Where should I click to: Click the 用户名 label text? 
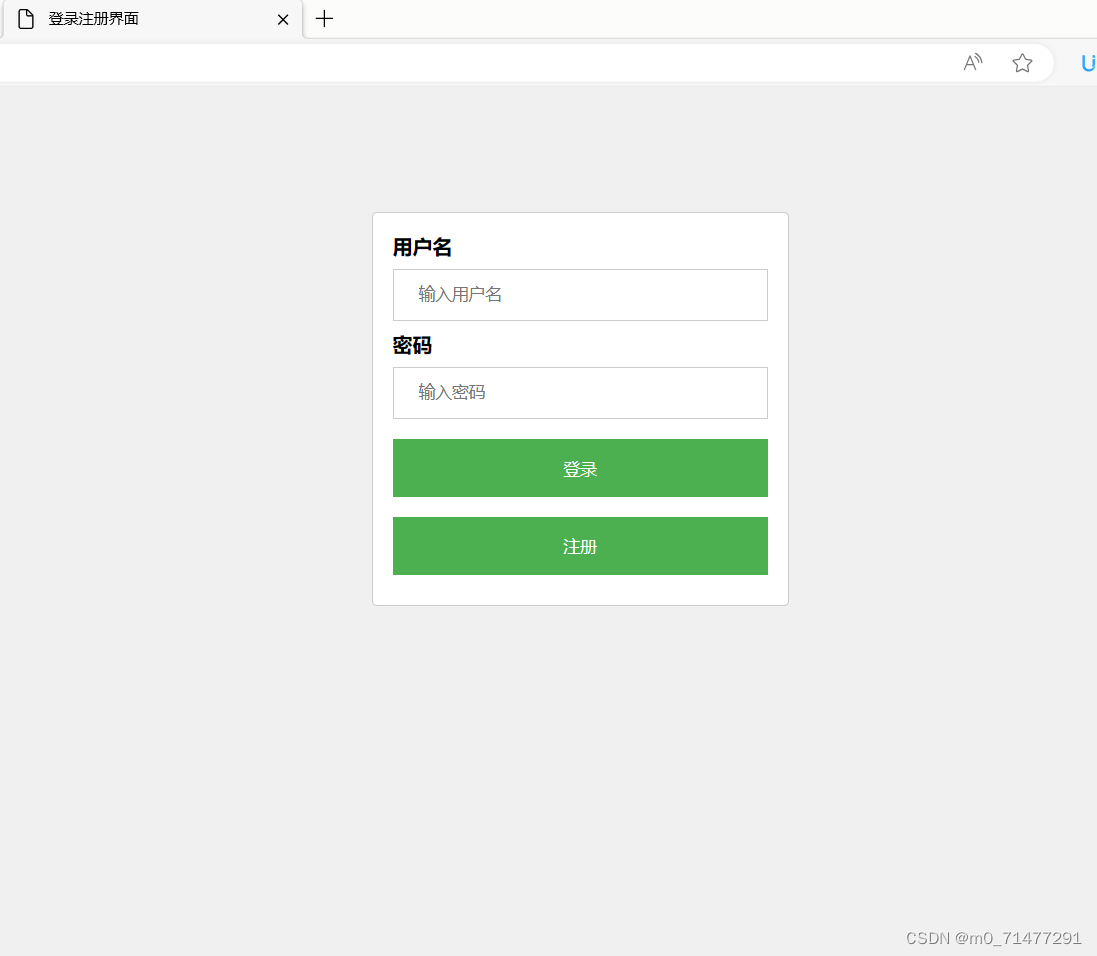click(422, 247)
